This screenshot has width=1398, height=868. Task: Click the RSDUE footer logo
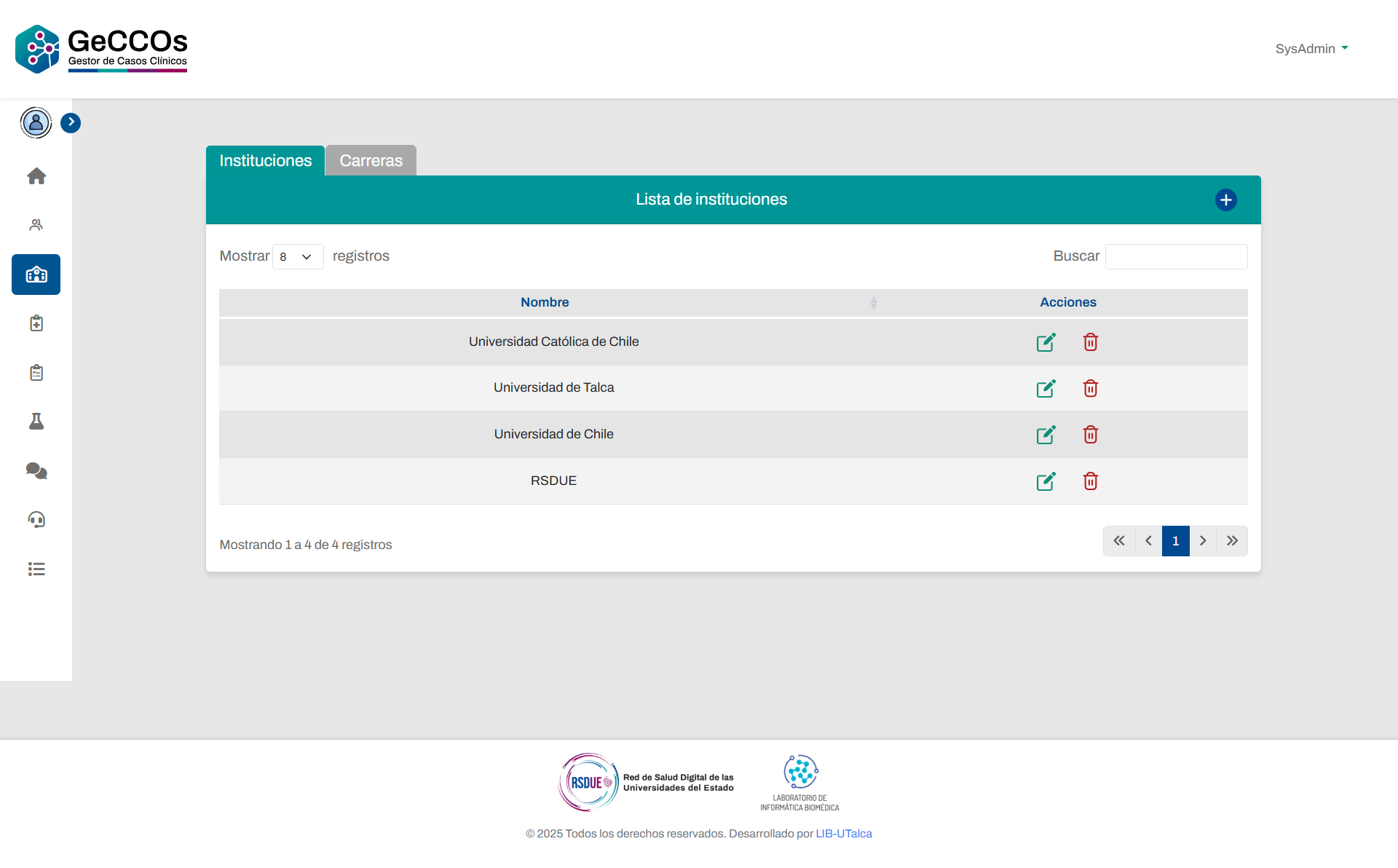[x=647, y=782]
